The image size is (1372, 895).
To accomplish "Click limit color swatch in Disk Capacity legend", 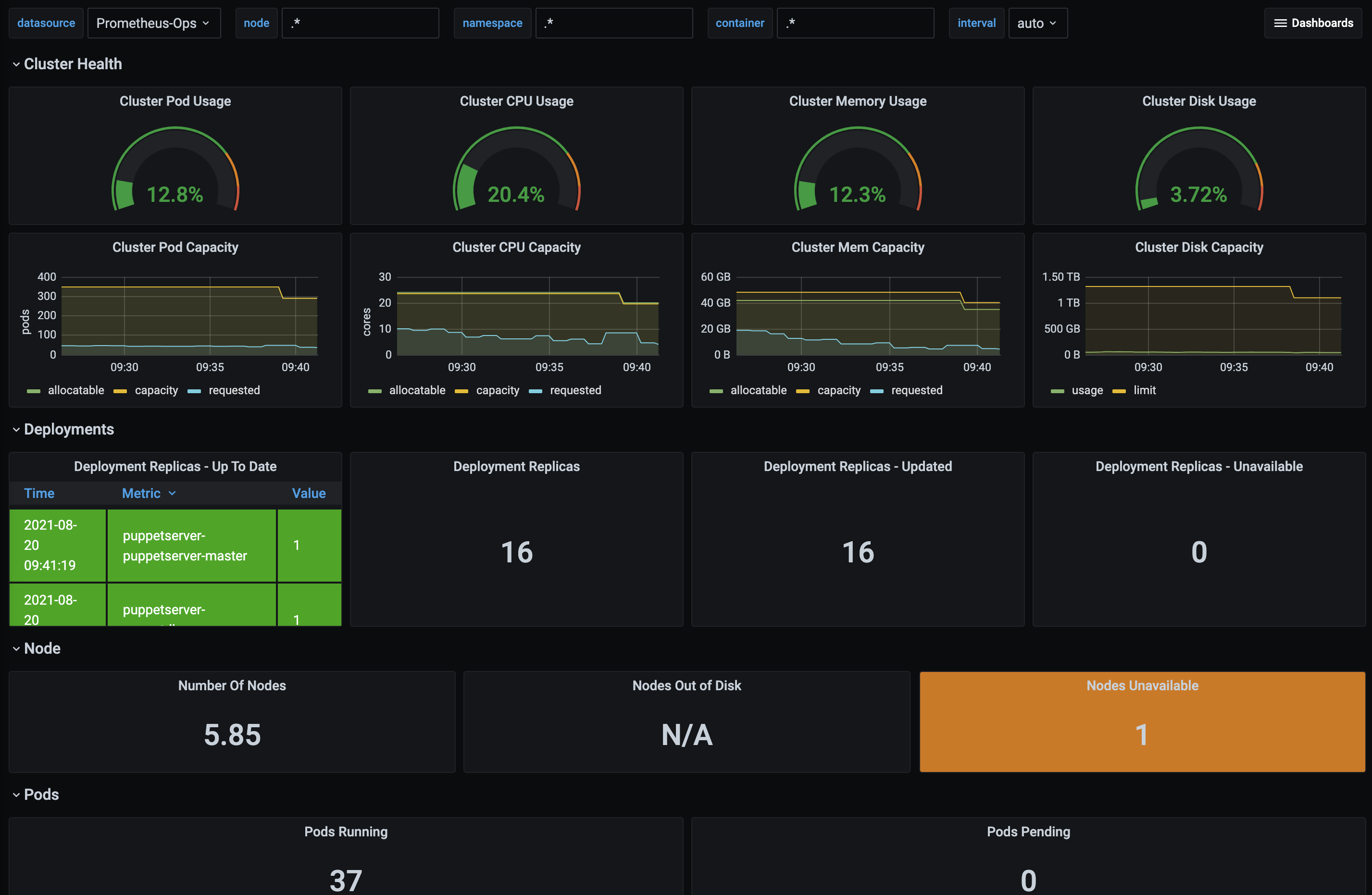I will [x=1119, y=391].
